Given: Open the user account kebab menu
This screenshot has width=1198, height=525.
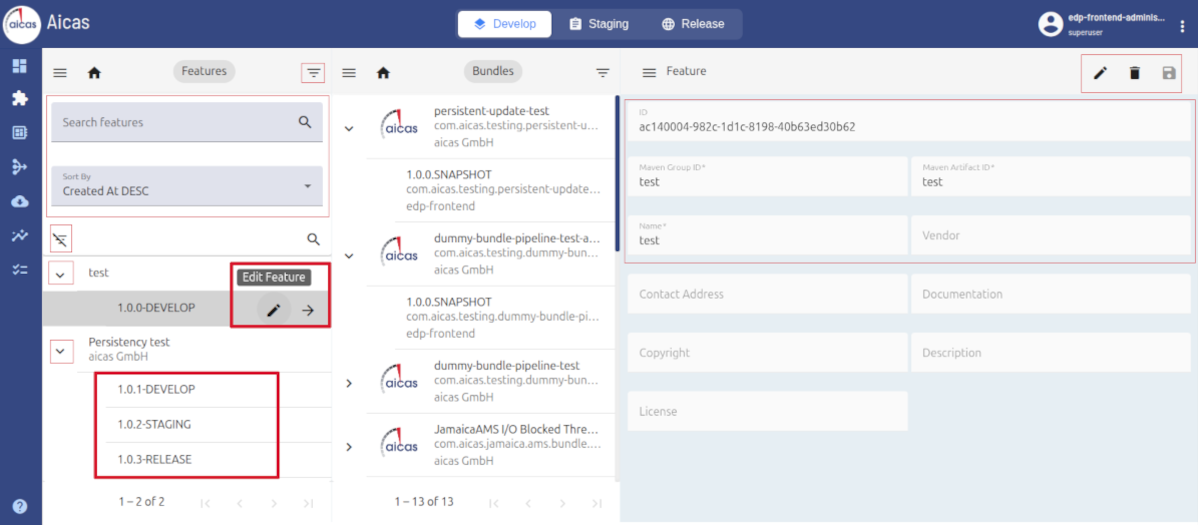Looking at the screenshot, I should pyautogui.click(x=1182, y=27).
